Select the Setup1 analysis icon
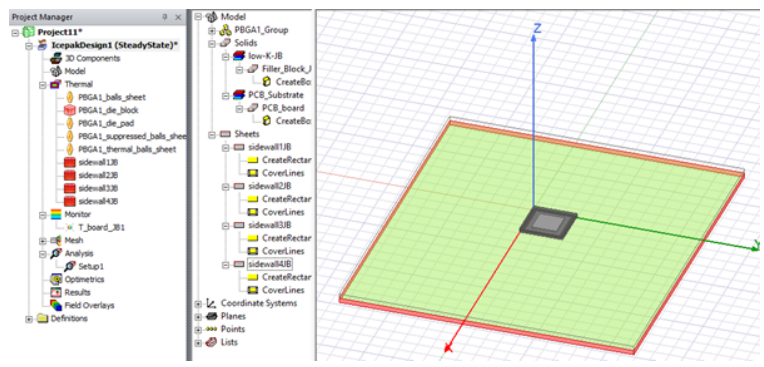764x367 pixels. [70, 266]
